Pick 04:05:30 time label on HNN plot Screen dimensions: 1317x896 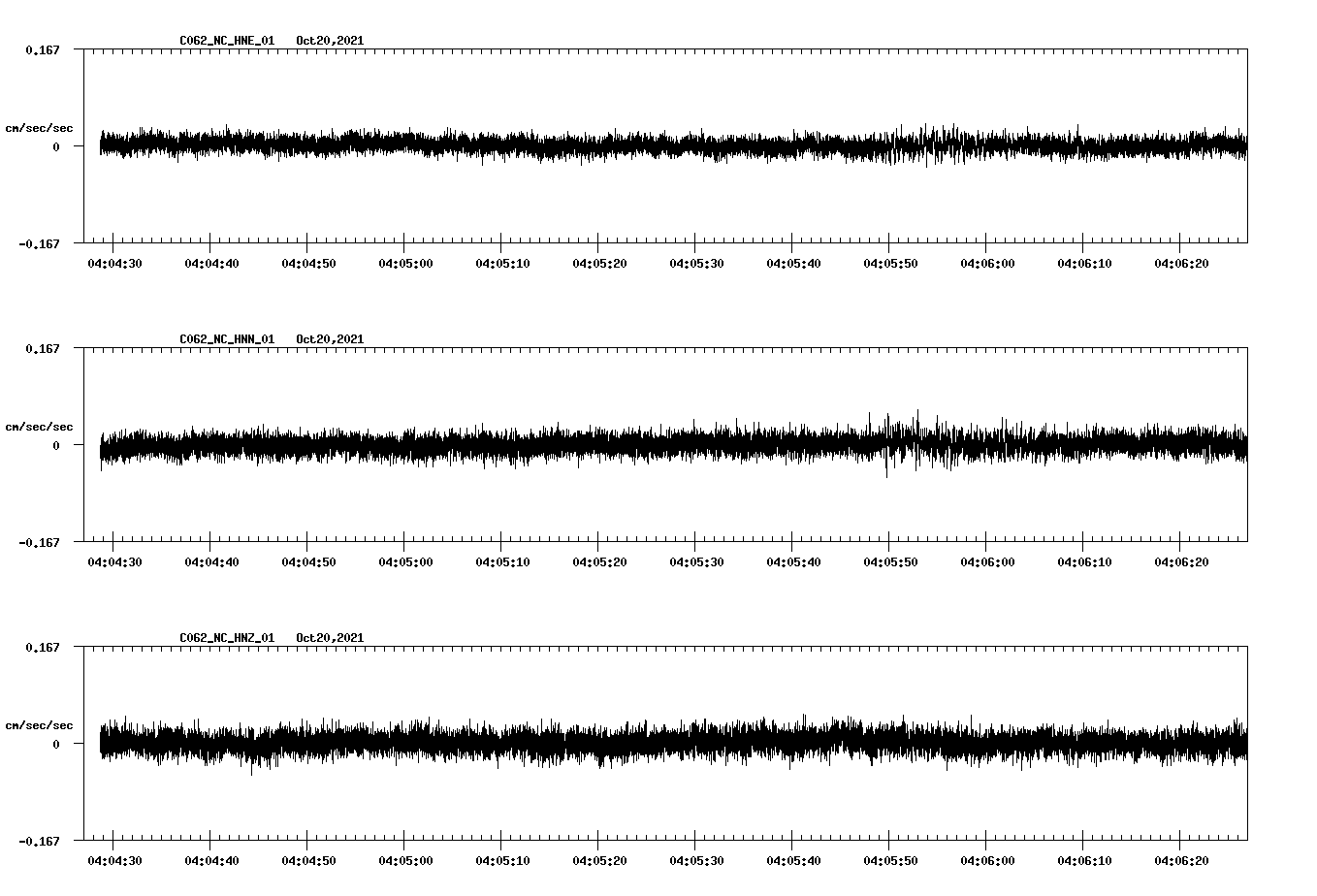tap(696, 561)
